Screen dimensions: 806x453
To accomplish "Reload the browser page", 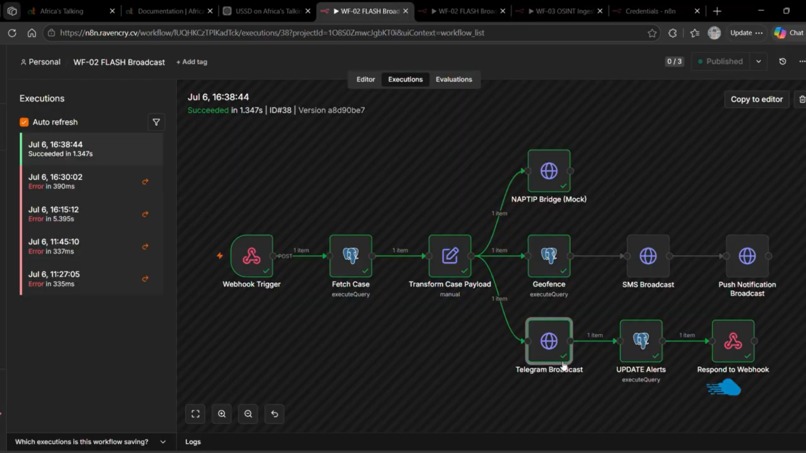I will 12,33.
